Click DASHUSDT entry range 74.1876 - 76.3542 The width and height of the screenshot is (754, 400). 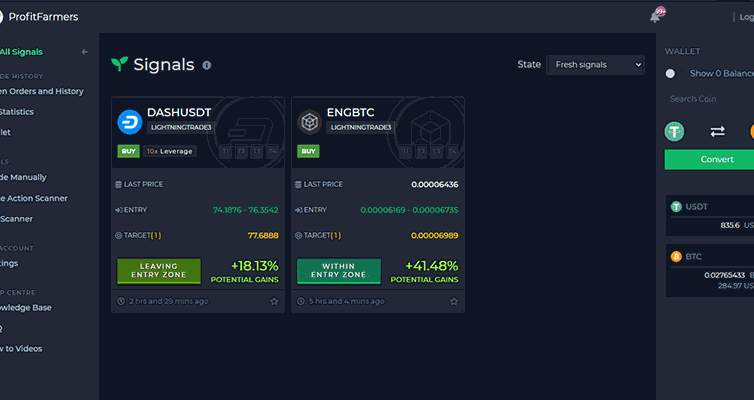coord(246,210)
